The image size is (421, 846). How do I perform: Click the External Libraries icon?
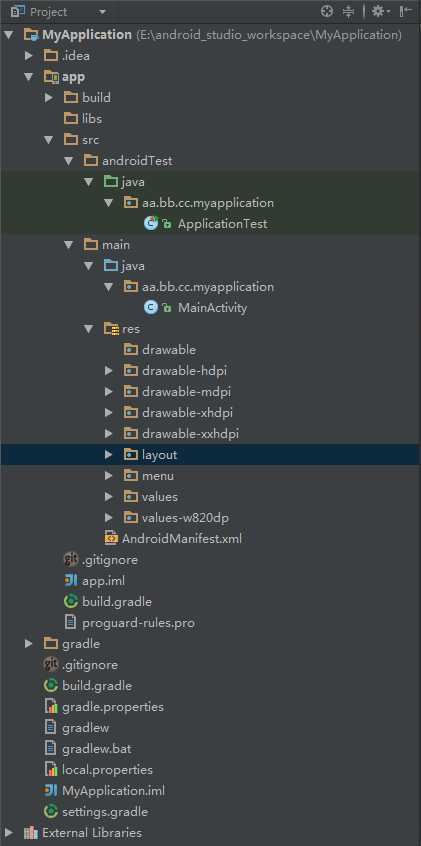point(31,833)
